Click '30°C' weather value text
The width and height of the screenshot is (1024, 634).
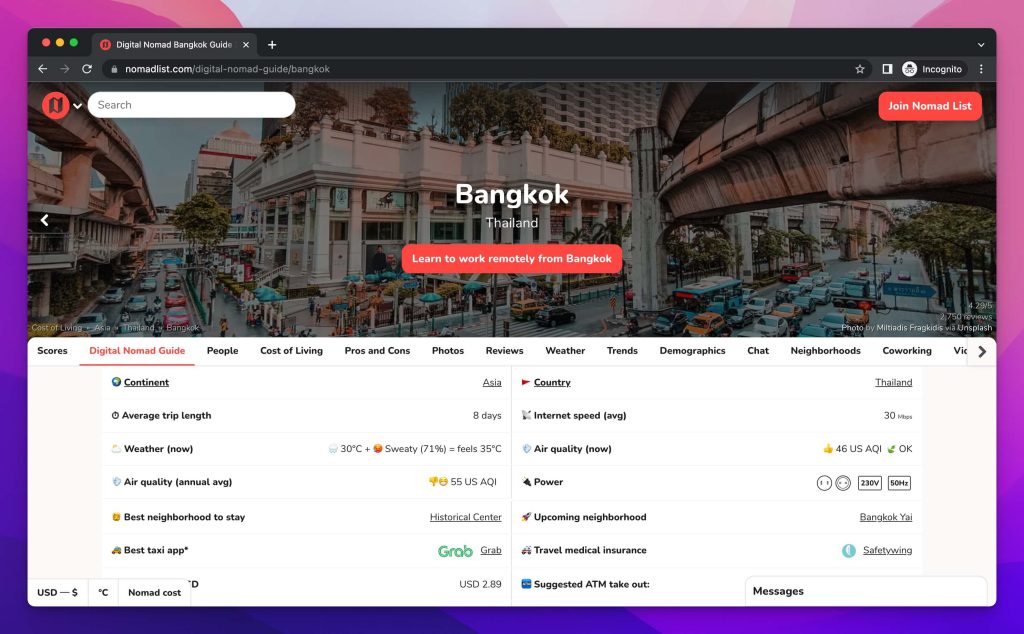tap(351, 449)
